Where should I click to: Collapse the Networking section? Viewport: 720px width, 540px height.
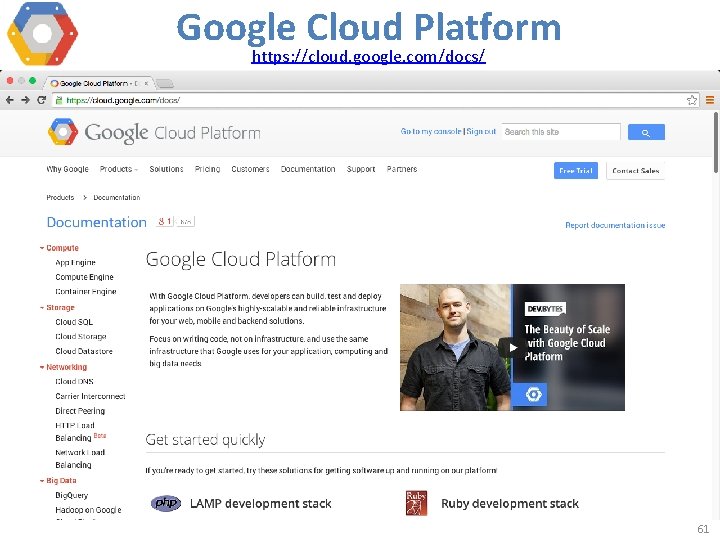[42, 367]
